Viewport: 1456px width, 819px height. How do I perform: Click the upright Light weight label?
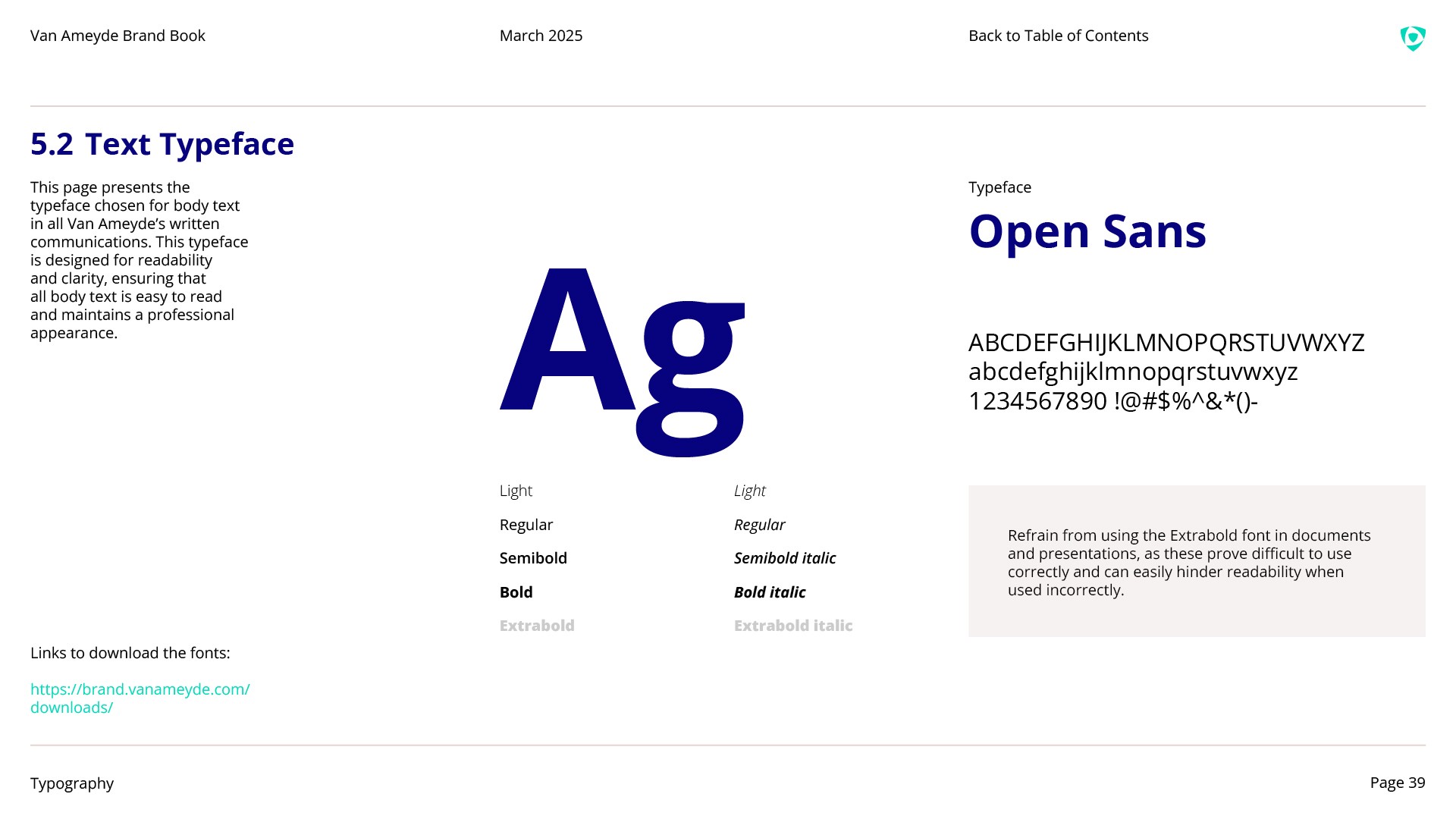[516, 491]
